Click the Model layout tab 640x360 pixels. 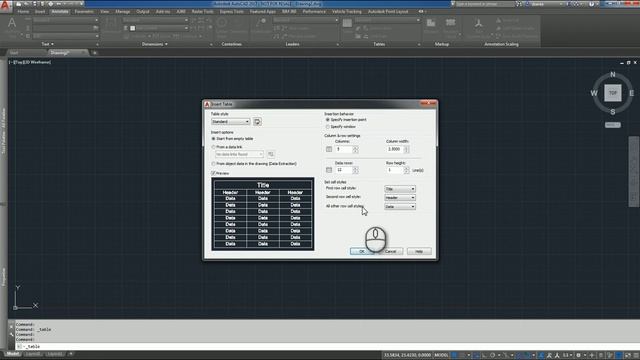pos(13,354)
